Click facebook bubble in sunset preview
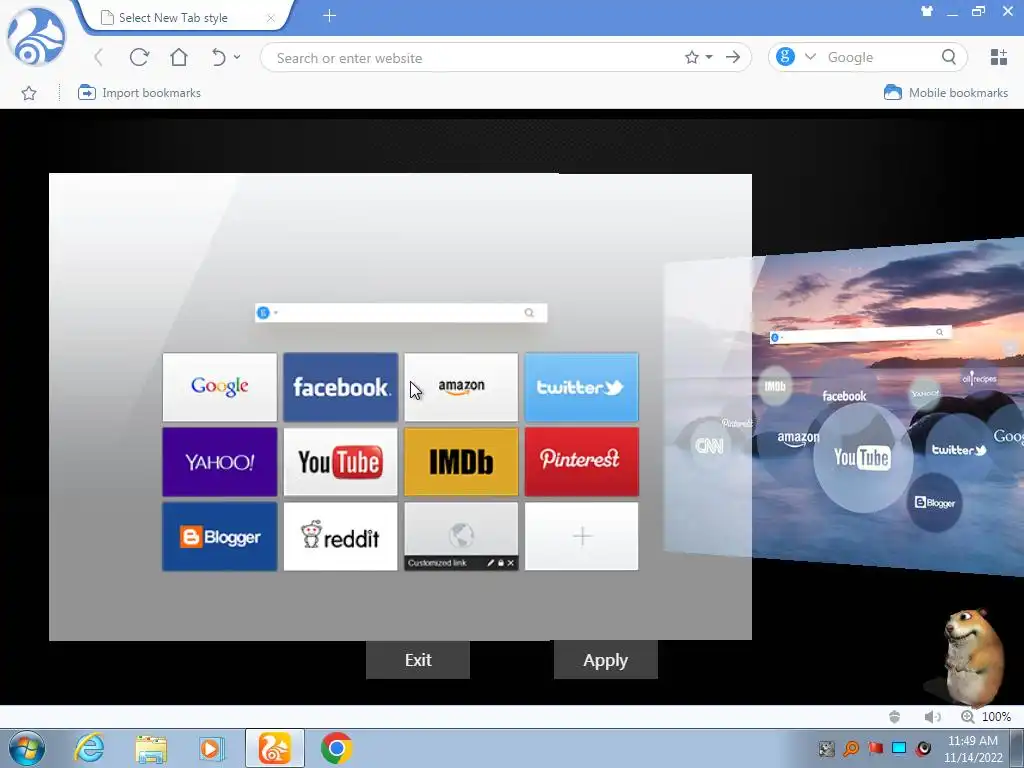 tap(844, 396)
